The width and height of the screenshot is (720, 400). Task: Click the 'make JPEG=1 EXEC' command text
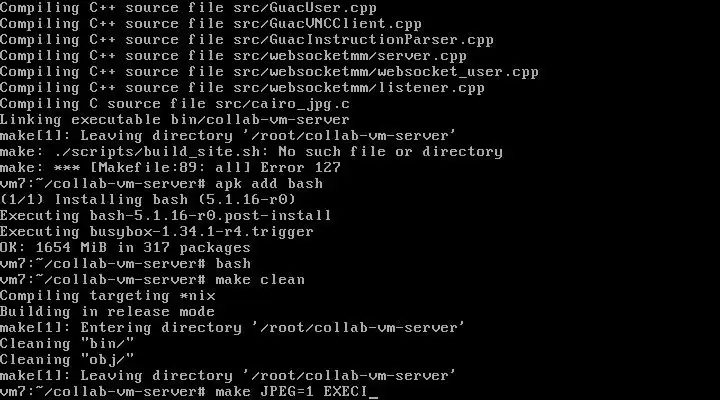(x=290, y=391)
